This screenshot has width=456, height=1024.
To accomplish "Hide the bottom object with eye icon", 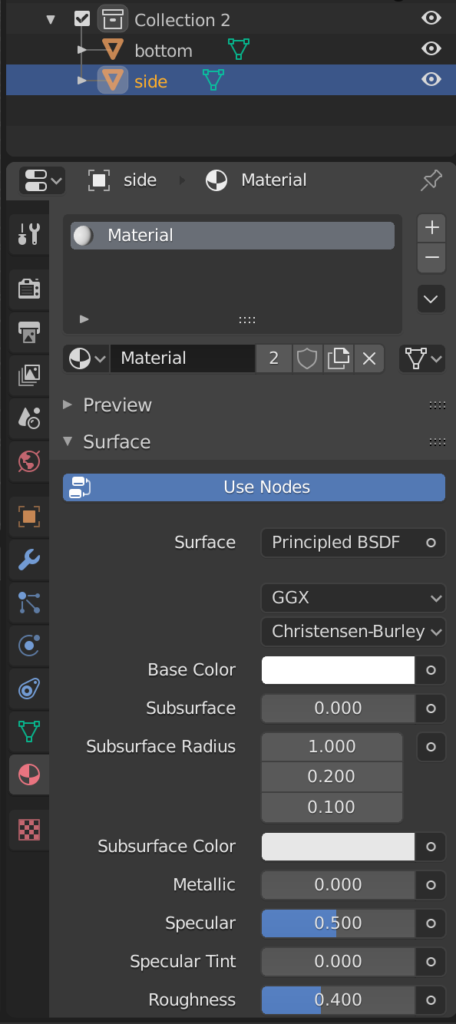I will 431,49.
